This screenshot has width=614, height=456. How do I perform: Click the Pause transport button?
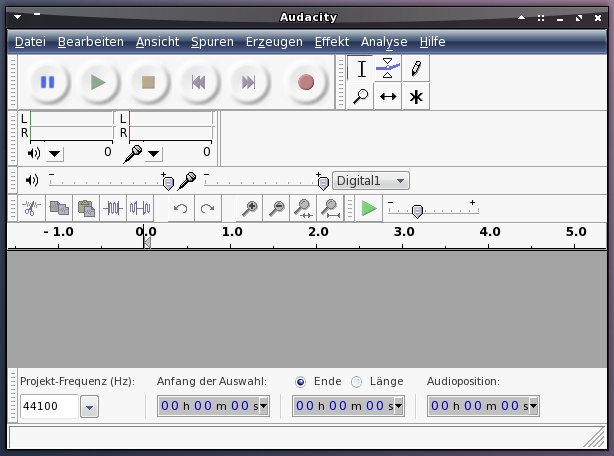(48, 83)
